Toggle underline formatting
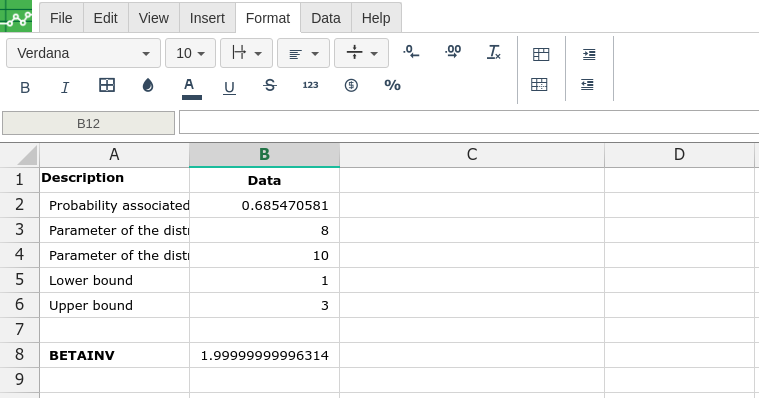 click(229, 87)
